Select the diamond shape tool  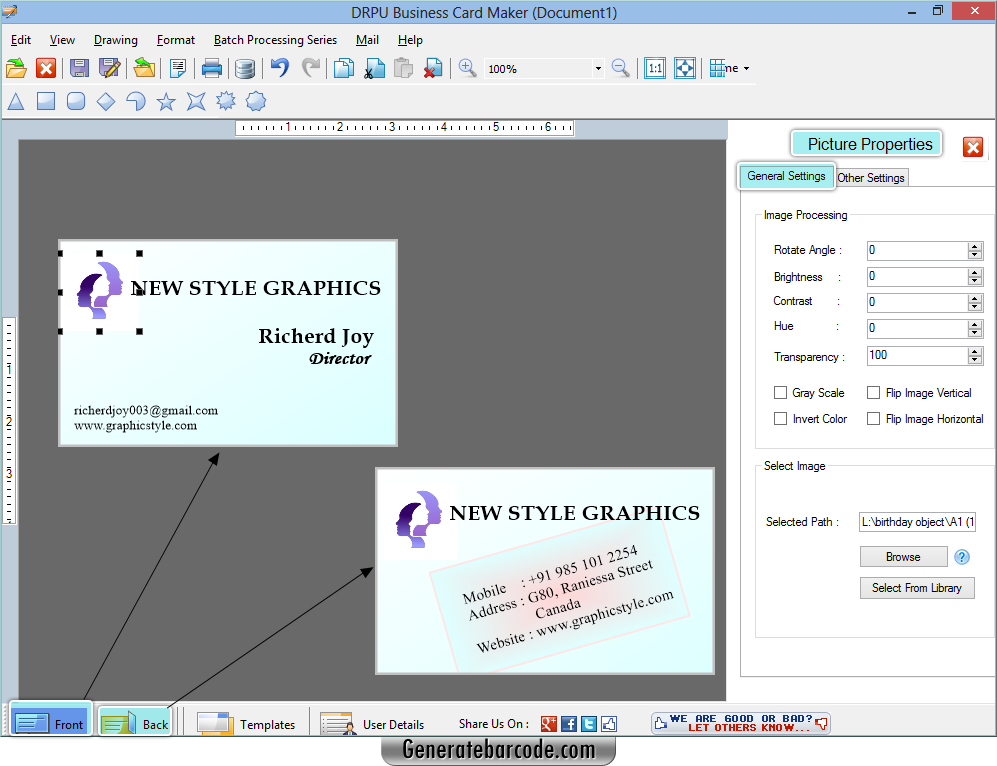(x=106, y=101)
